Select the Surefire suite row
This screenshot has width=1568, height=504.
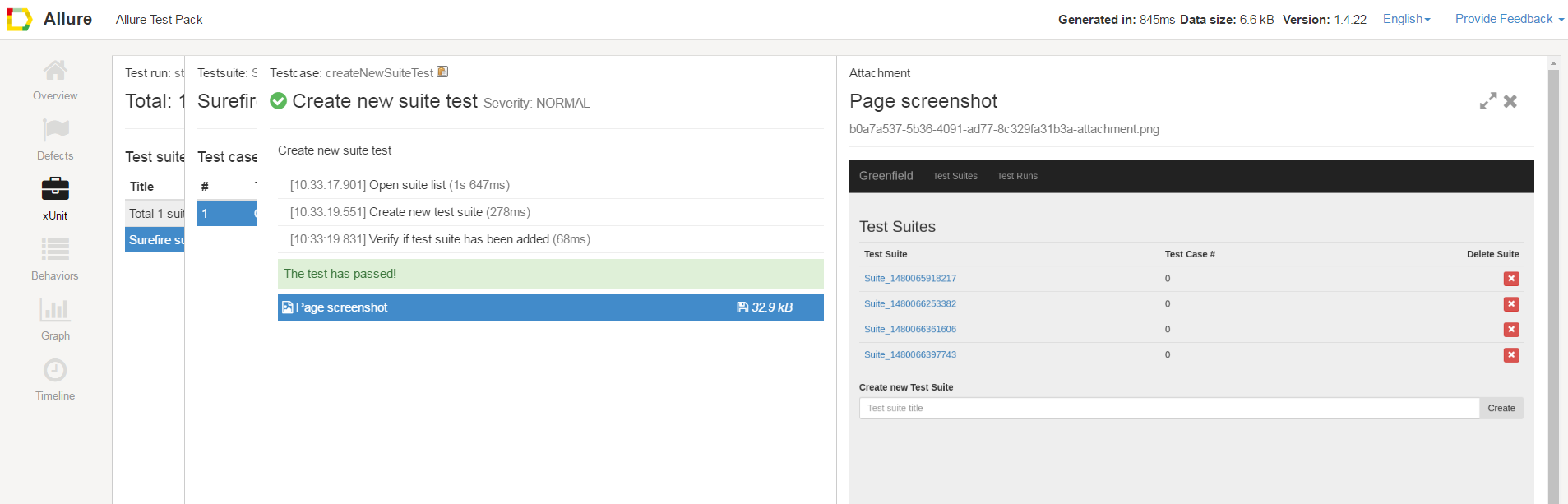[x=155, y=240]
